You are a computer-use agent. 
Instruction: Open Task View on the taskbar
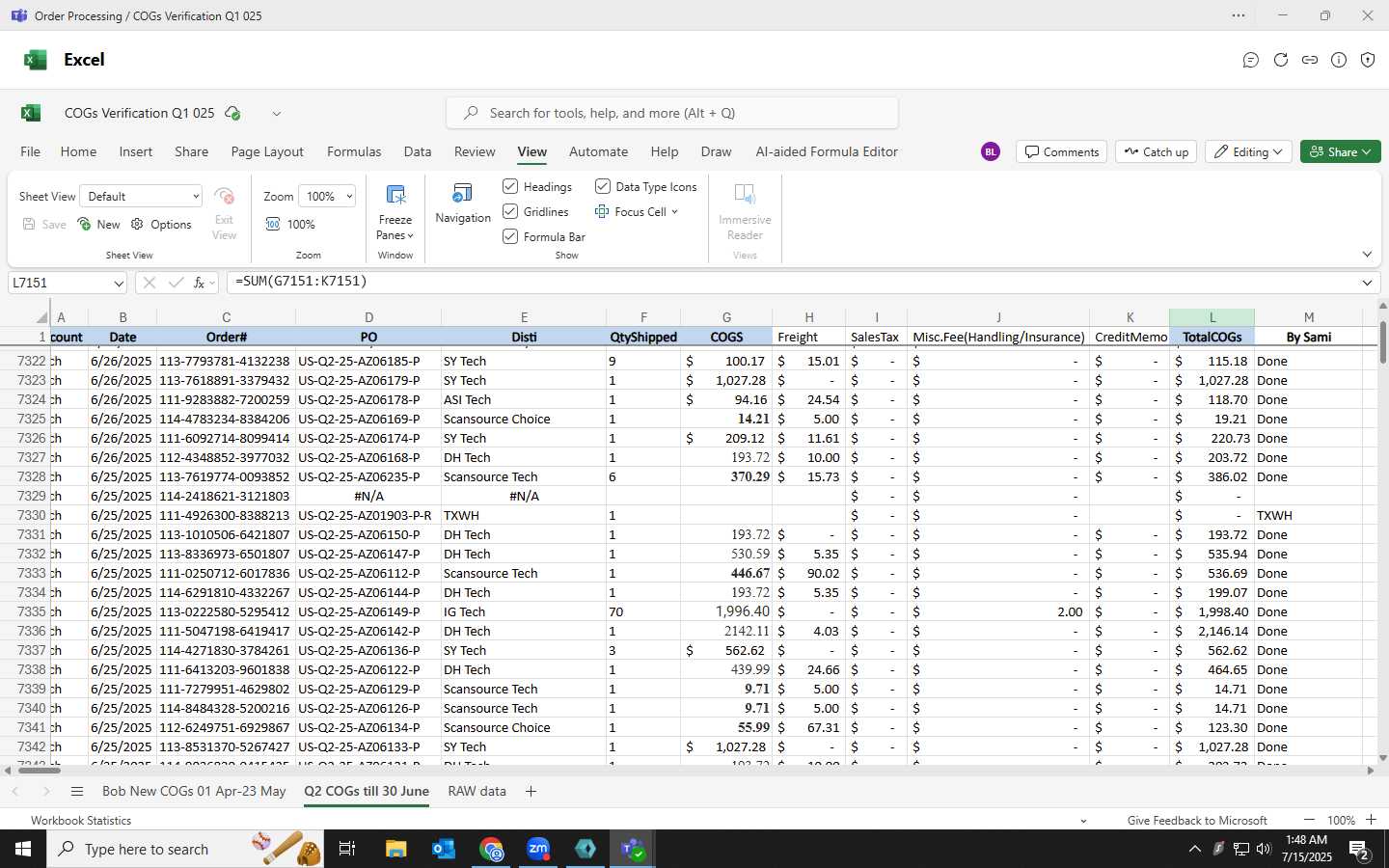click(347, 849)
